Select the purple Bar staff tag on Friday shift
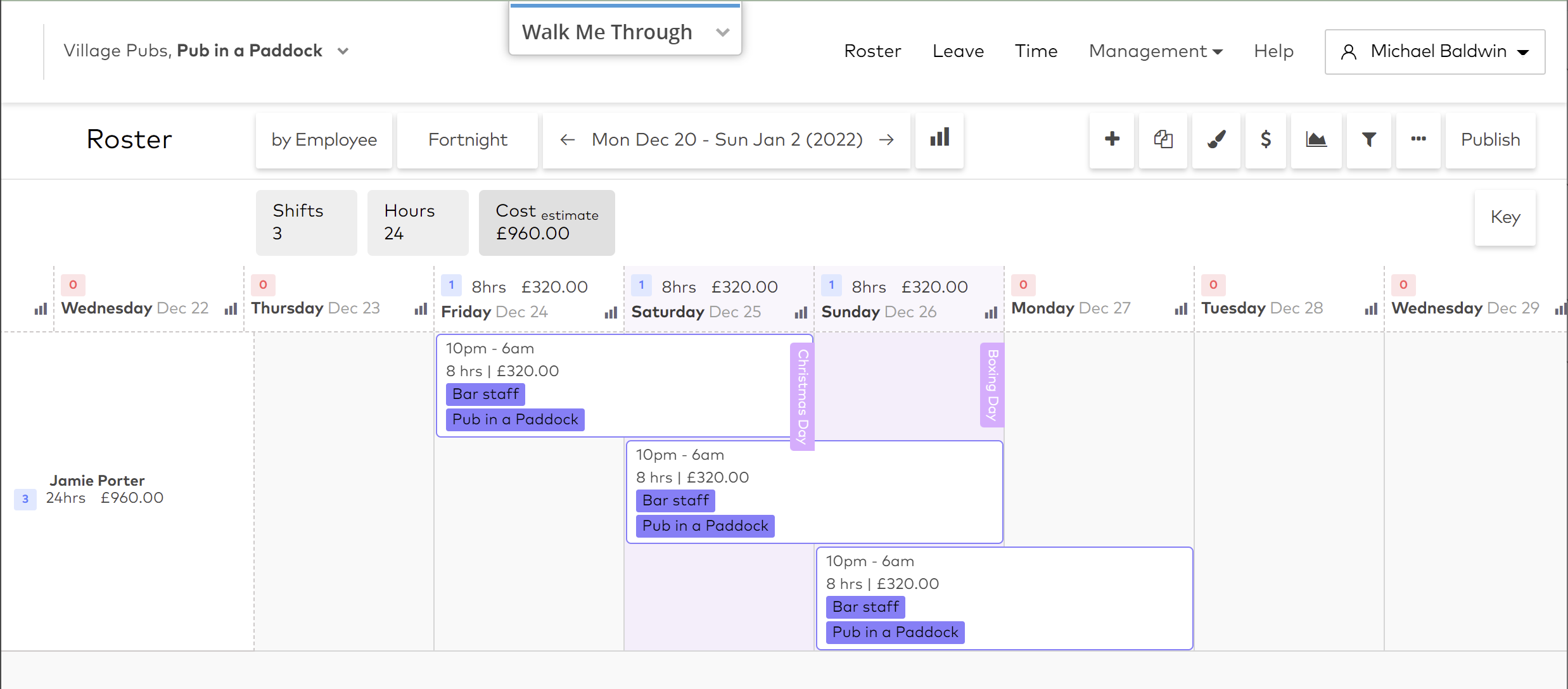 (x=485, y=394)
